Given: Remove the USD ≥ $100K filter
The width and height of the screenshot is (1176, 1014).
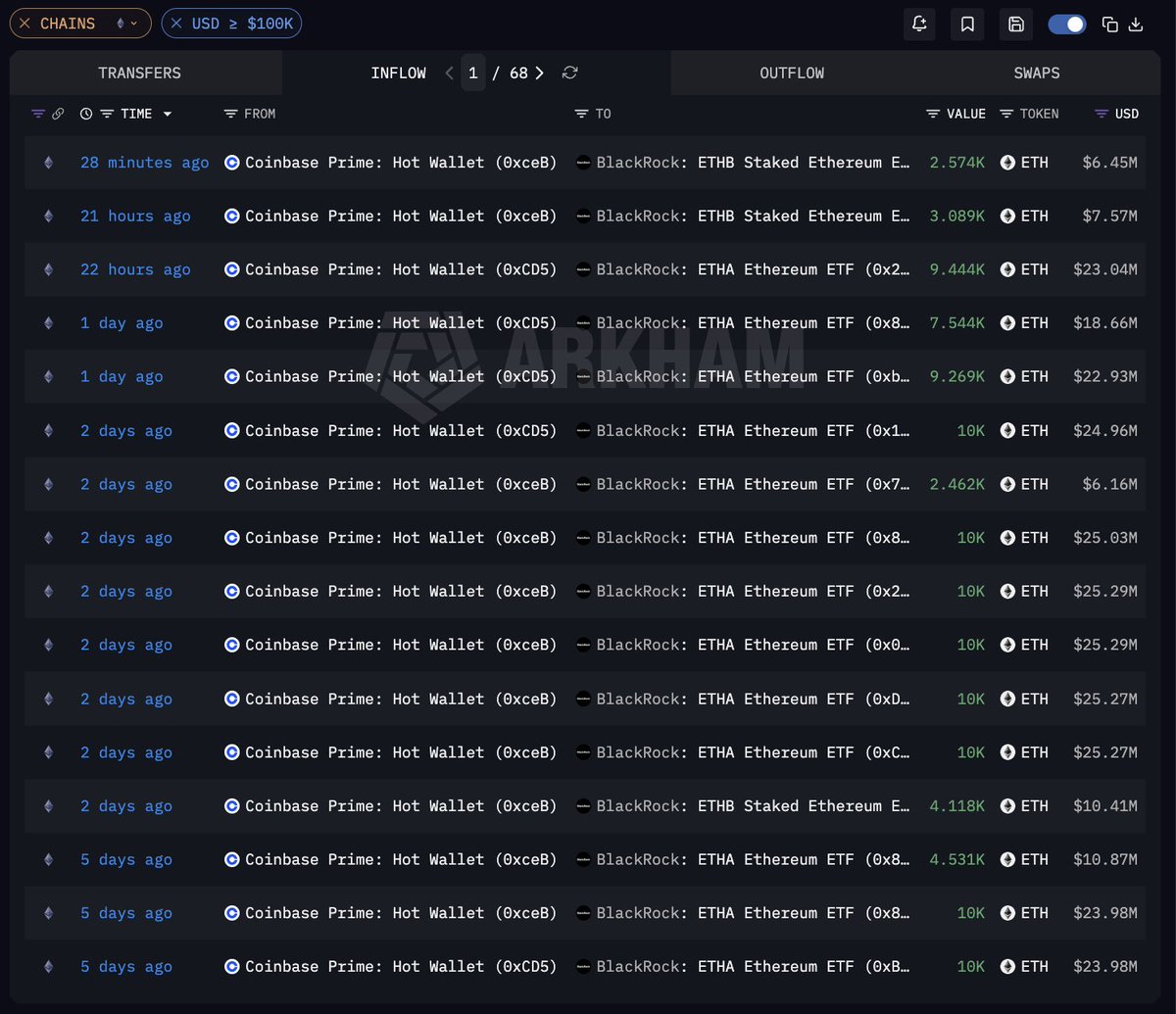Looking at the screenshot, I should click(176, 24).
